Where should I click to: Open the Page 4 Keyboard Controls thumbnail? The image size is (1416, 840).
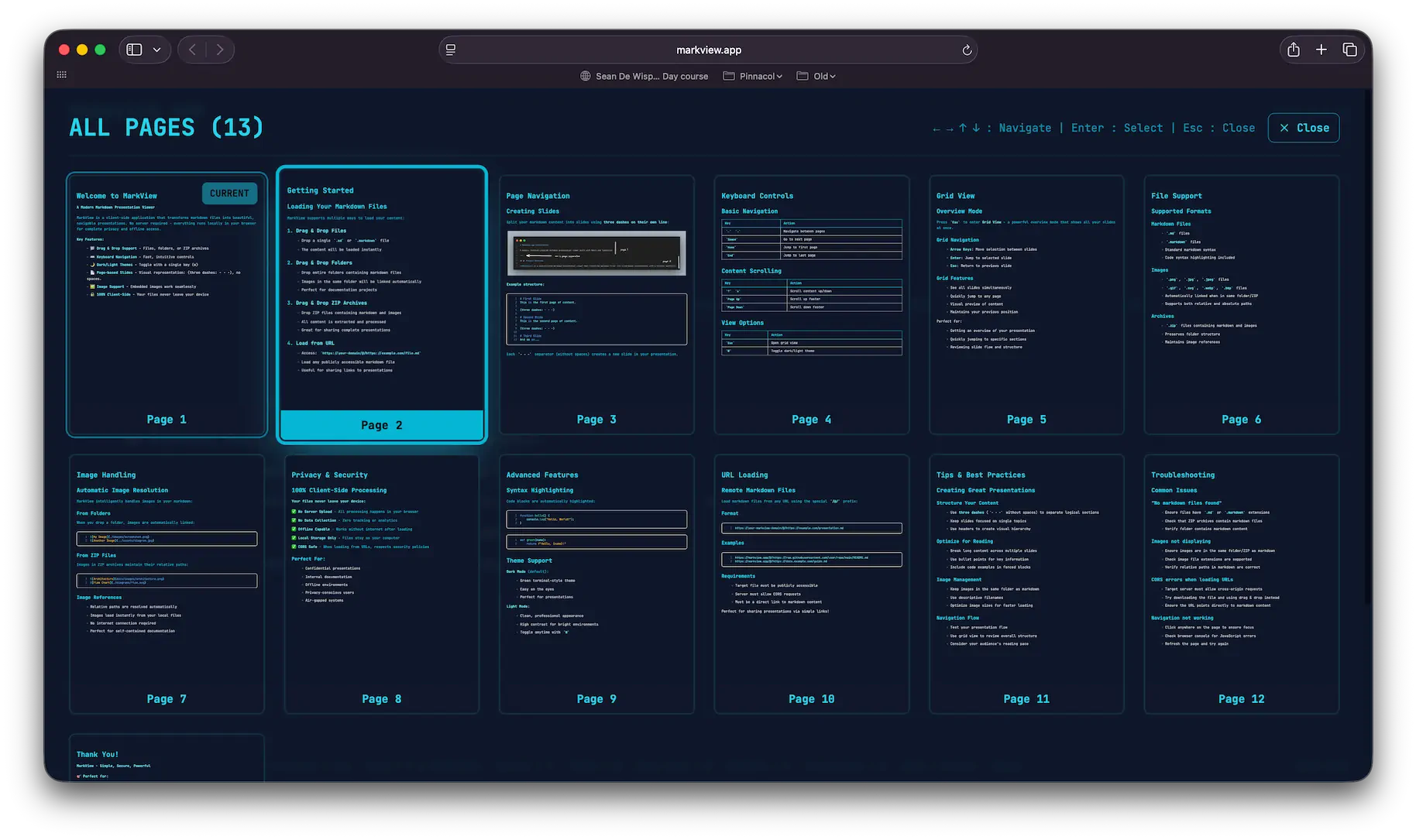click(x=811, y=305)
